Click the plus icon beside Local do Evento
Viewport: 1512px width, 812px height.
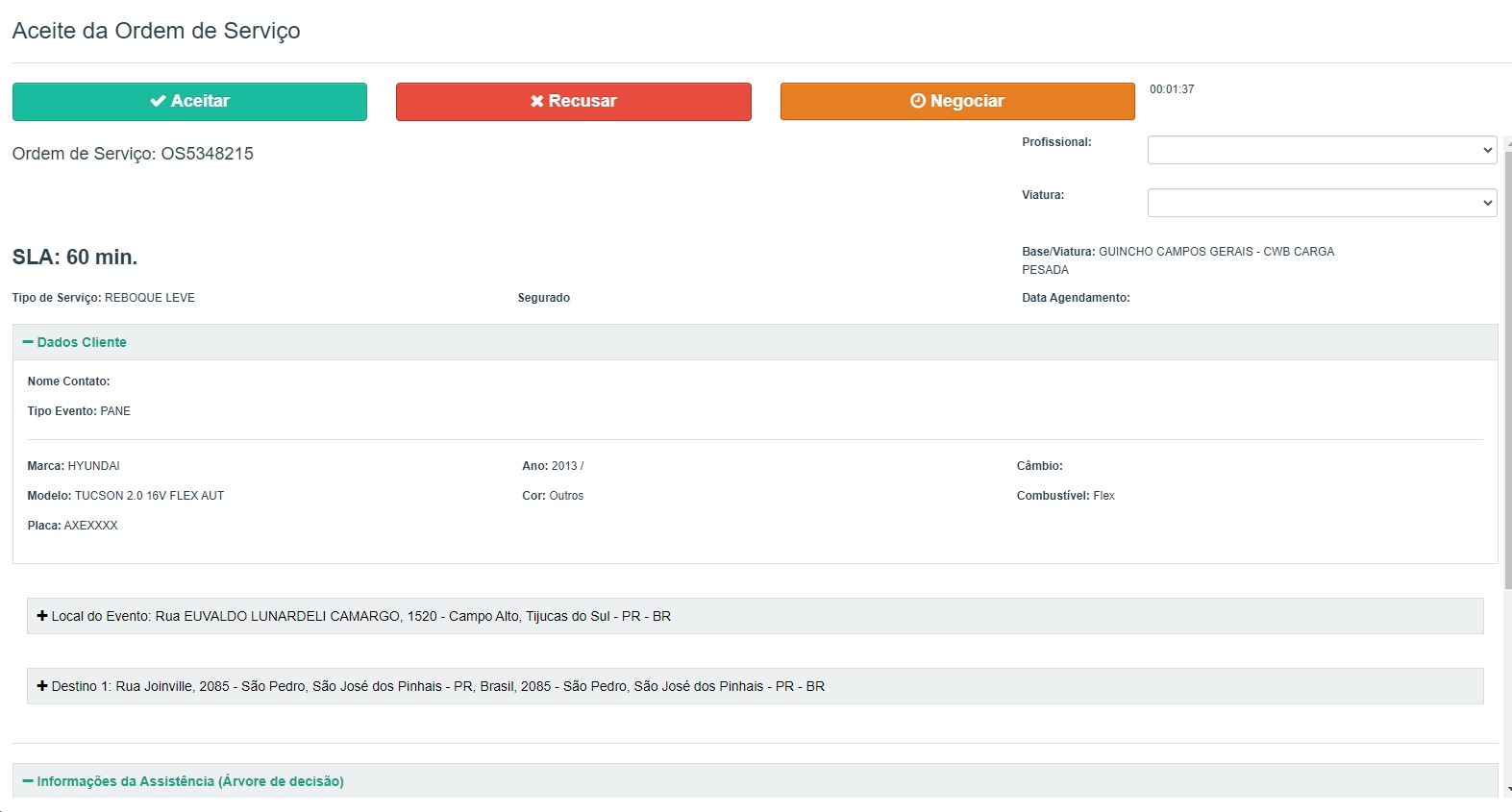tap(42, 616)
